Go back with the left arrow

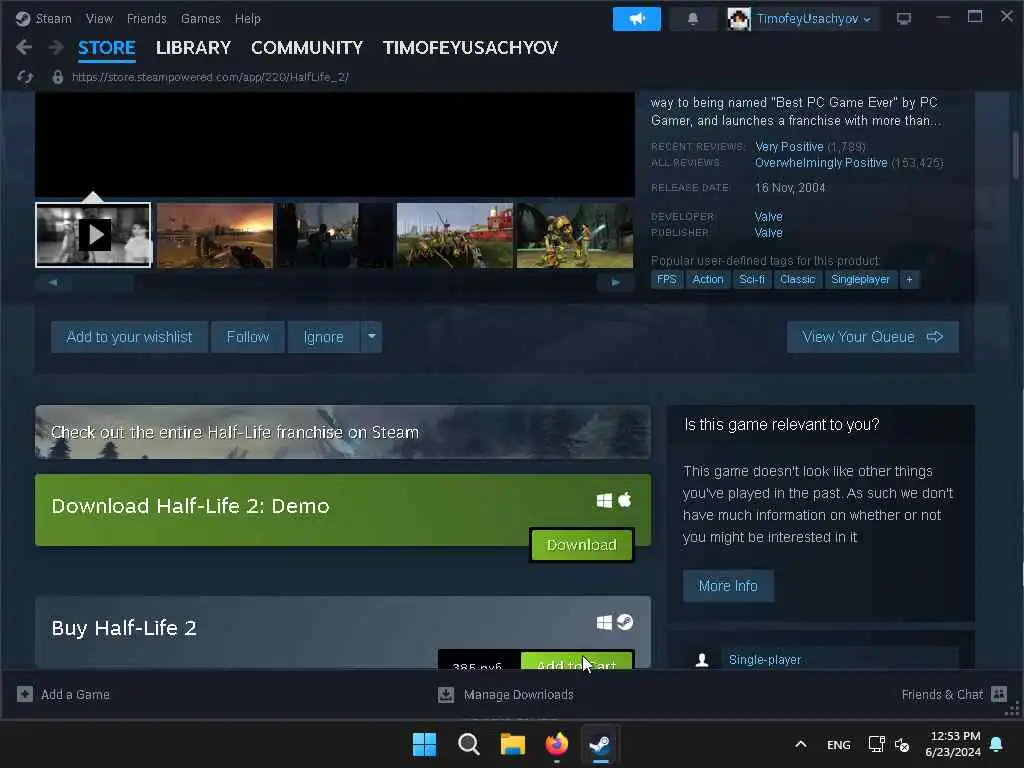click(x=24, y=47)
